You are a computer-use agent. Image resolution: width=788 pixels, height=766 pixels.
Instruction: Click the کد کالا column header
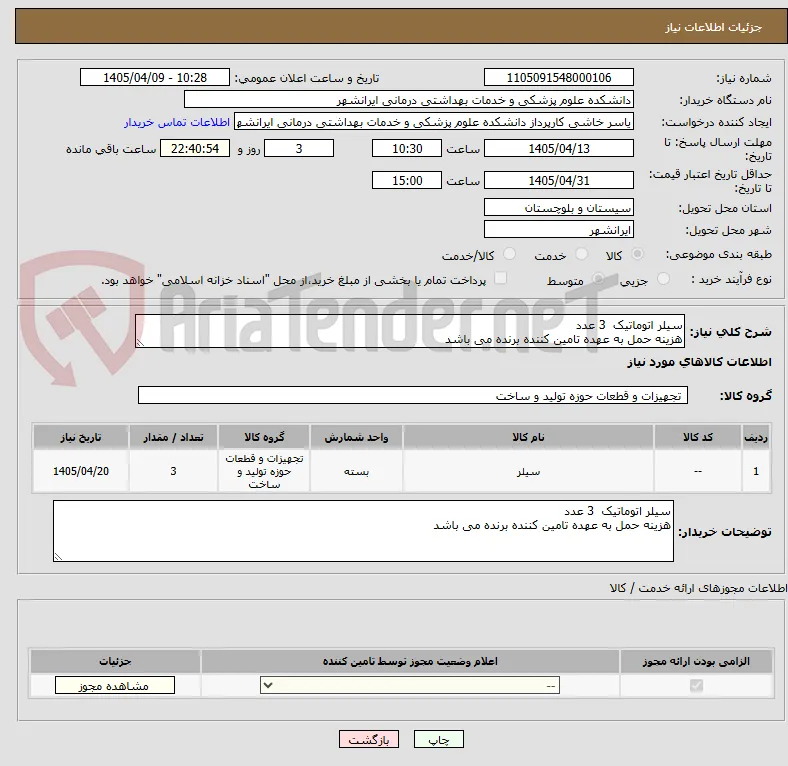[698, 437]
